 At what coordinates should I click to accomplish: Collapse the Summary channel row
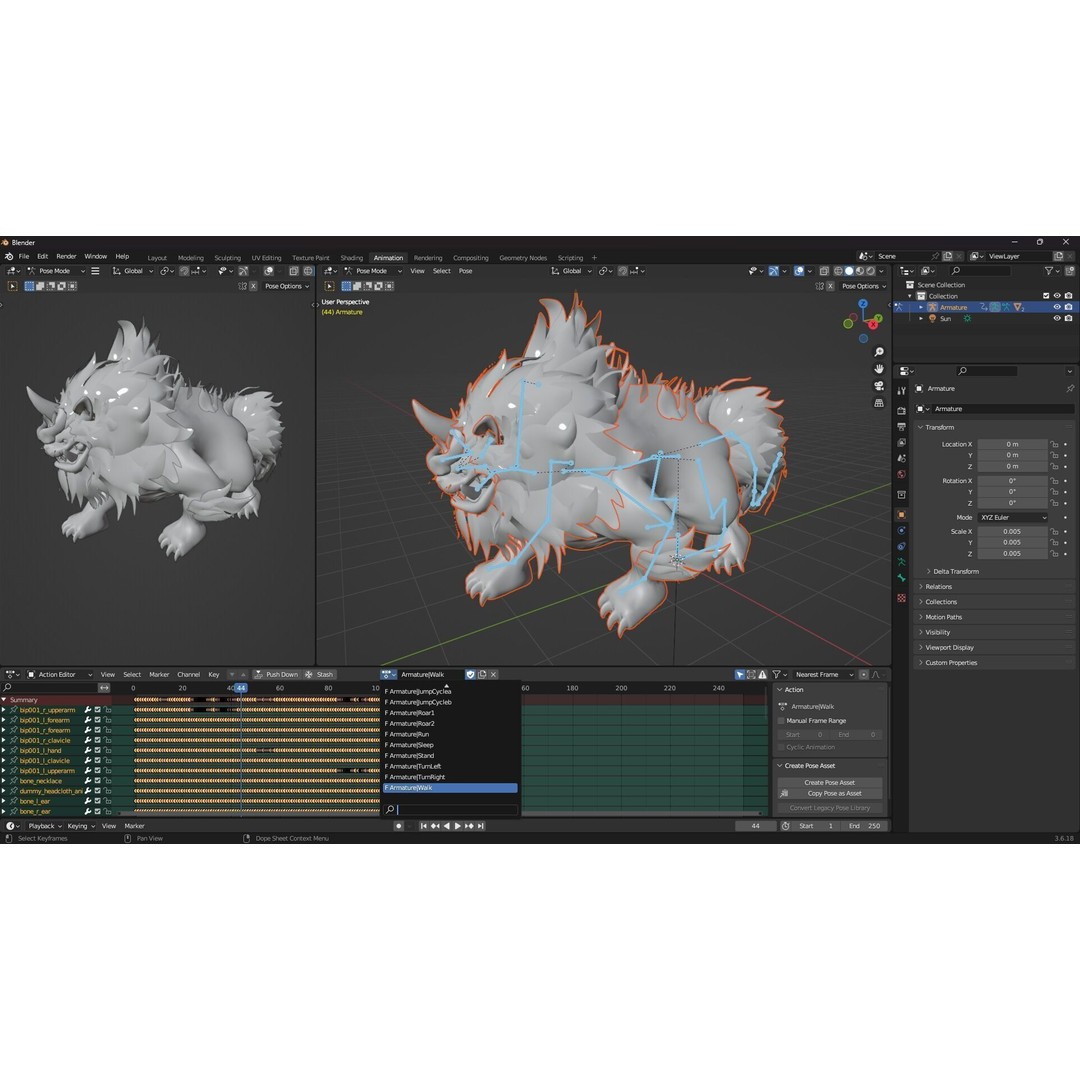(4, 700)
